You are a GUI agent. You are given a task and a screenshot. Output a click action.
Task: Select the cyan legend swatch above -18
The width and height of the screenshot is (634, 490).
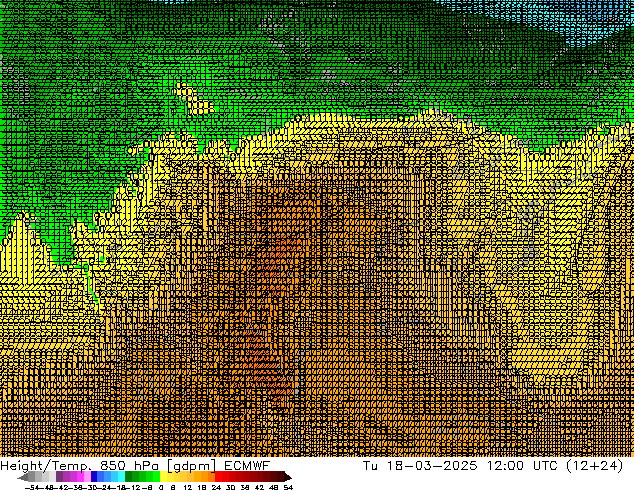(x=121, y=476)
